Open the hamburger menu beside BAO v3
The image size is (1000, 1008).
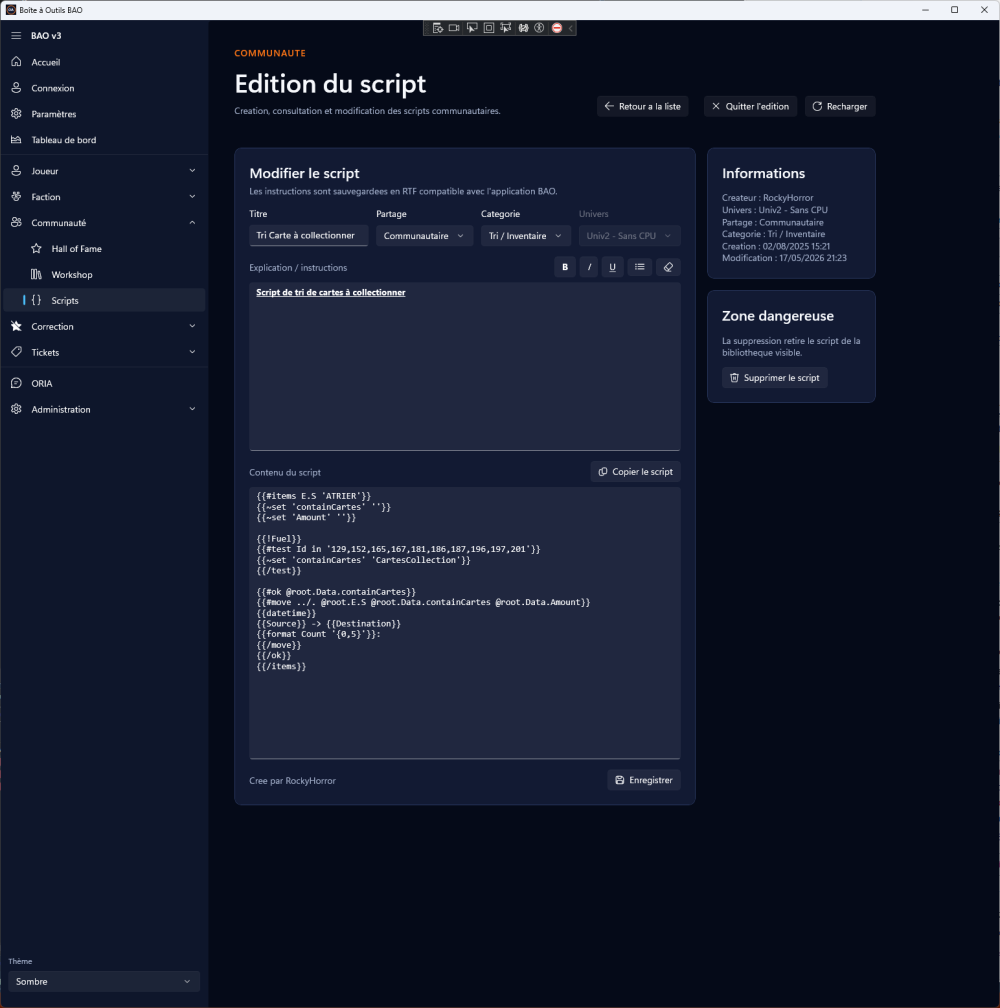pos(16,36)
